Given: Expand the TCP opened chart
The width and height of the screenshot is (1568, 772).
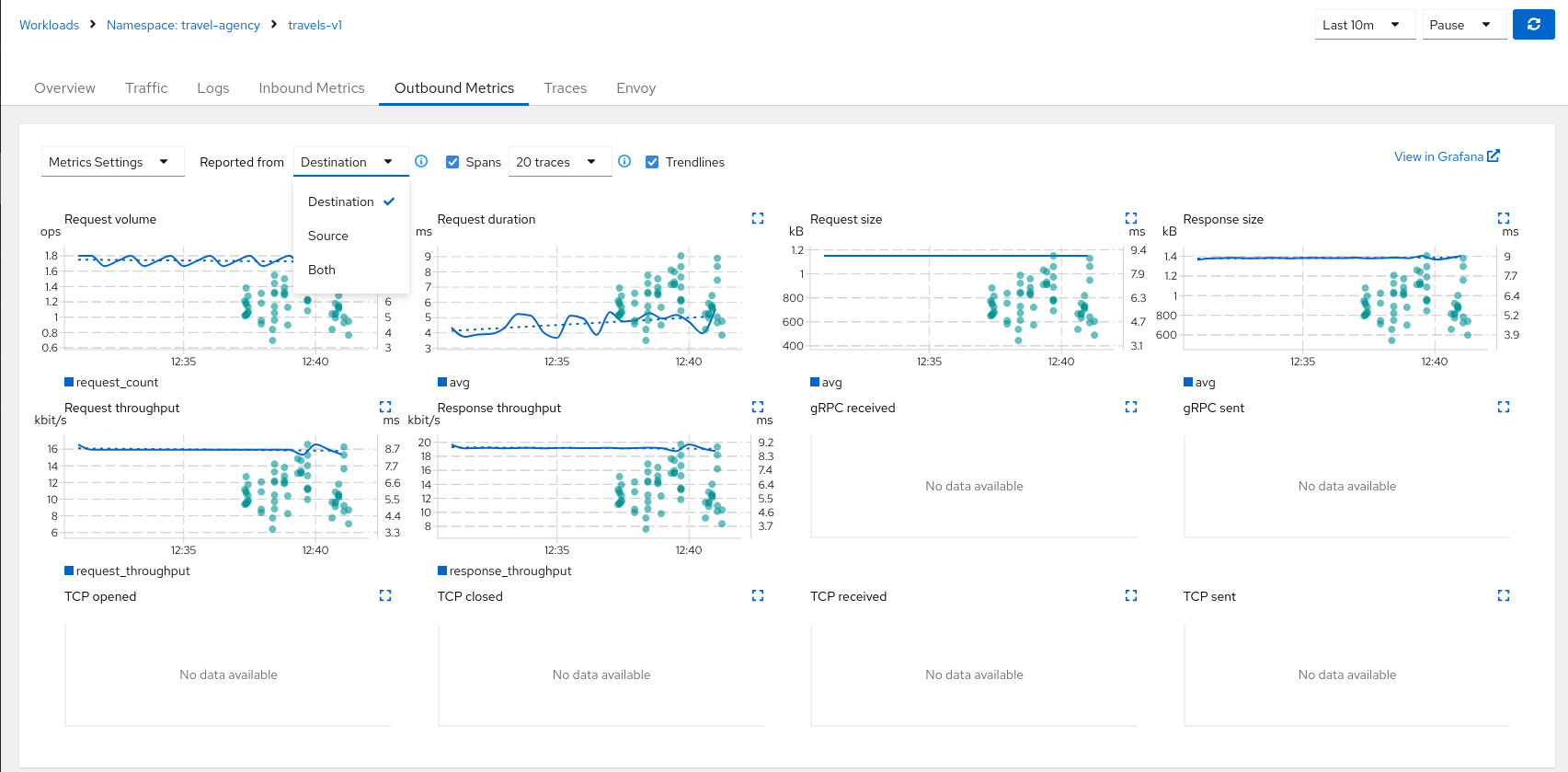Looking at the screenshot, I should coord(385,596).
